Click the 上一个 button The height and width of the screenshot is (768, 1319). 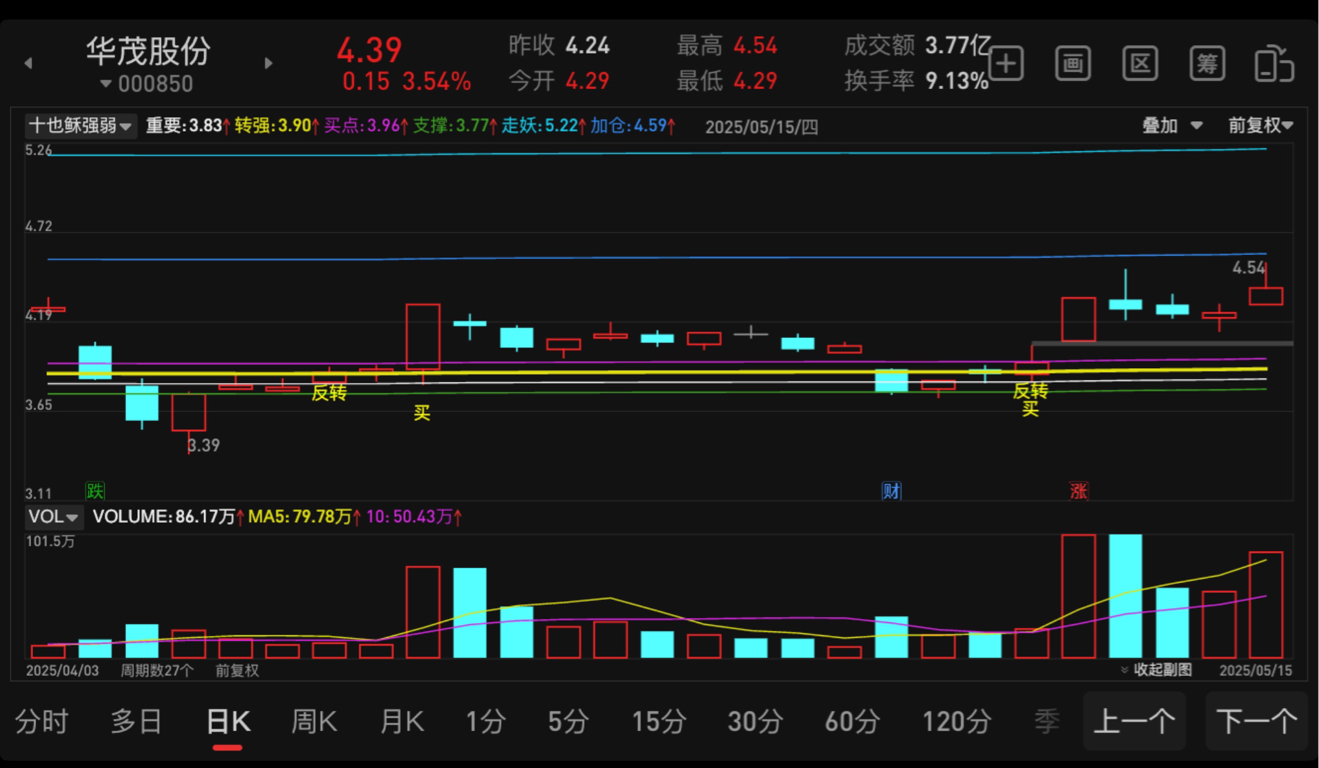point(1134,721)
